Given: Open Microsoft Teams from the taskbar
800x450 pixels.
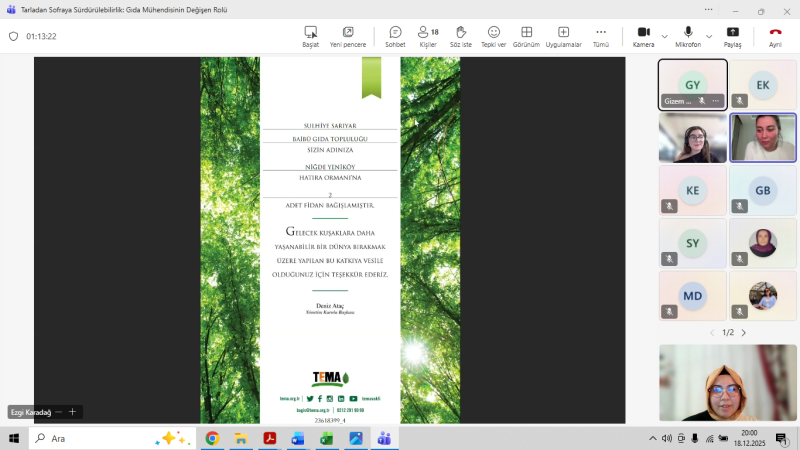Looking at the screenshot, I should click(383, 438).
